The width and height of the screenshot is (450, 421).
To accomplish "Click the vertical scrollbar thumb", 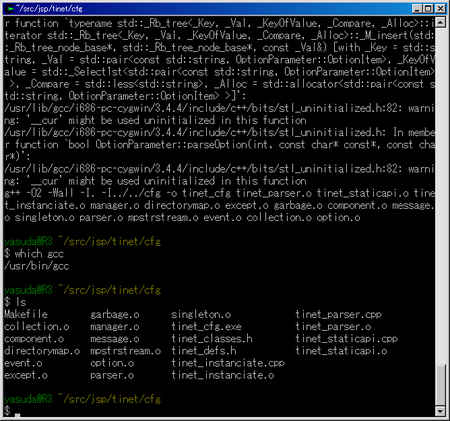I will [441, 385].
